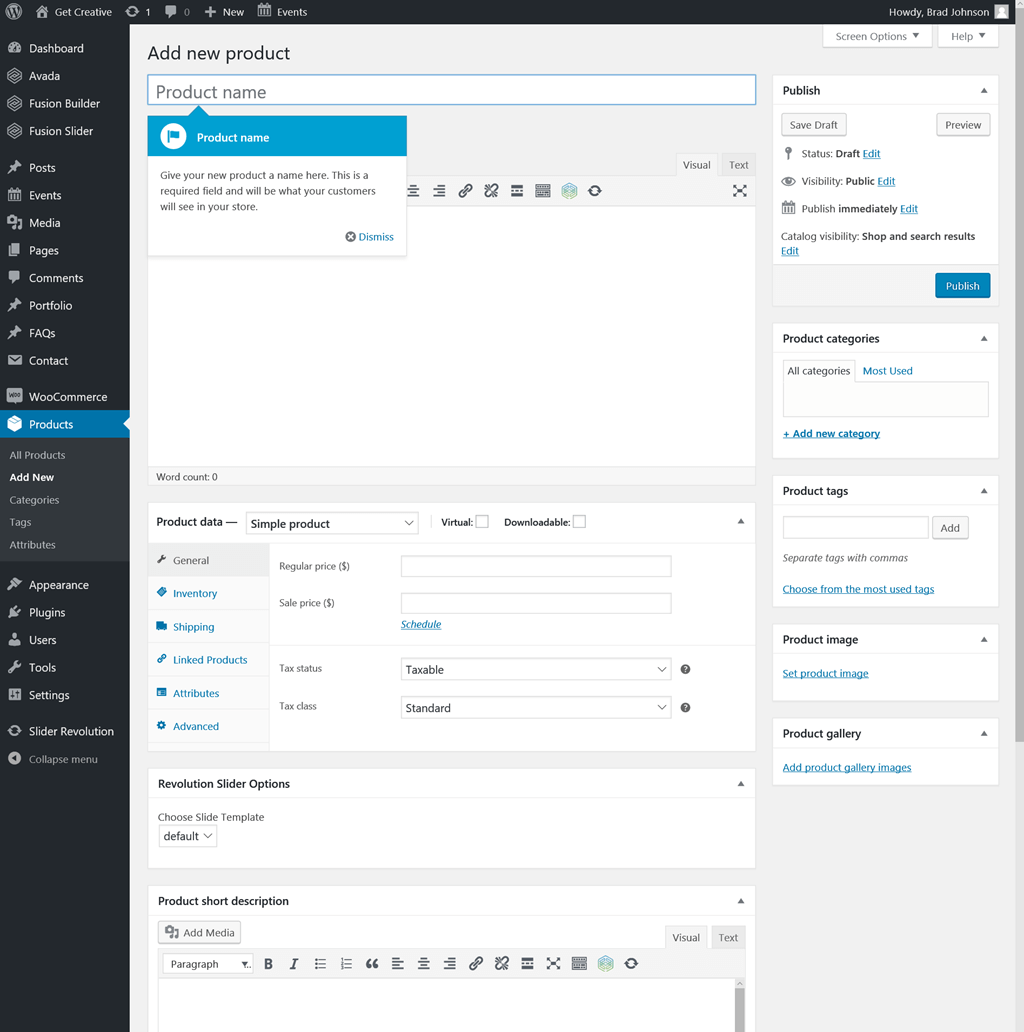Tick the Downloadable checkbox
The width and height of the screenshot is (1024, 1032).
pos(579,522)
